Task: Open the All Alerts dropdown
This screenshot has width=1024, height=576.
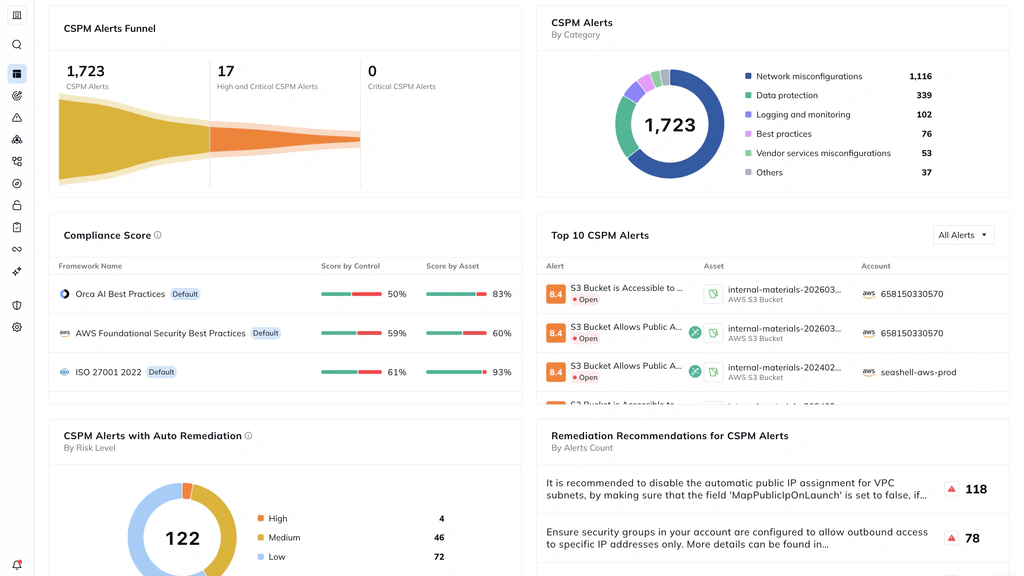Action: point(963,235)
